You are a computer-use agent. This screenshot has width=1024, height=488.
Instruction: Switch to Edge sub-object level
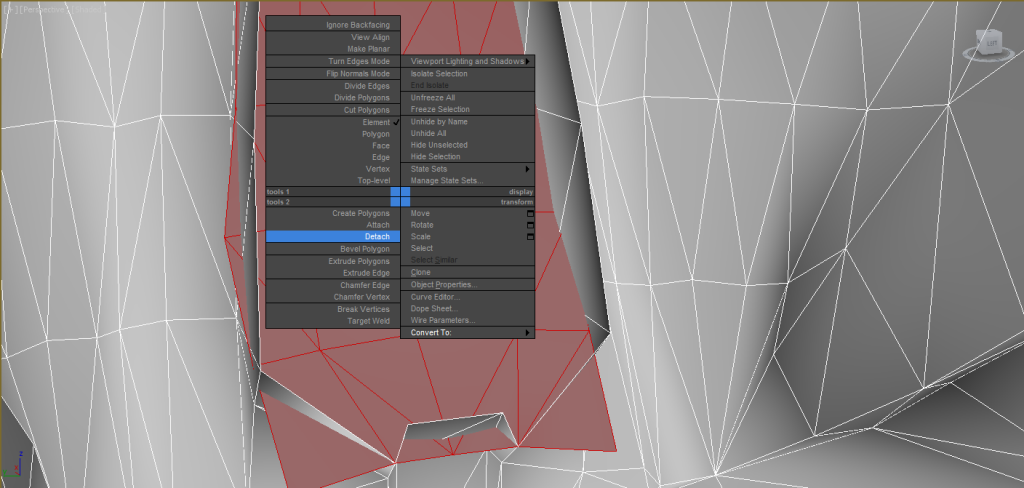333,157
